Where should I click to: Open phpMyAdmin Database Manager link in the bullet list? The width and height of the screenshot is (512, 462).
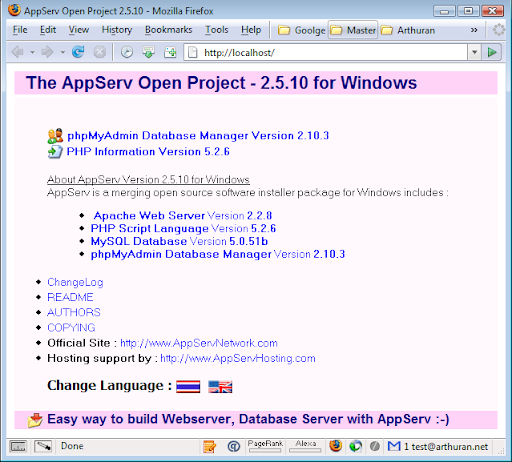[218, 254]
